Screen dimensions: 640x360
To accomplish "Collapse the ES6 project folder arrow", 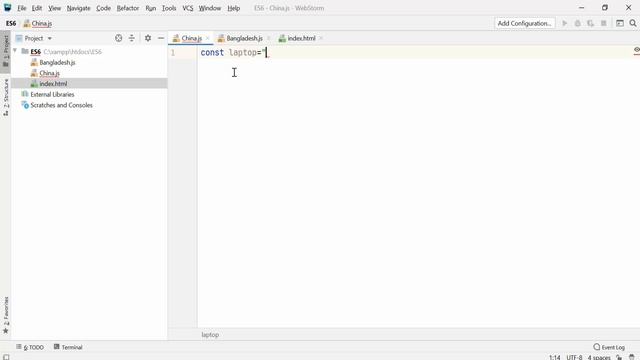I will tap(15, 51).
